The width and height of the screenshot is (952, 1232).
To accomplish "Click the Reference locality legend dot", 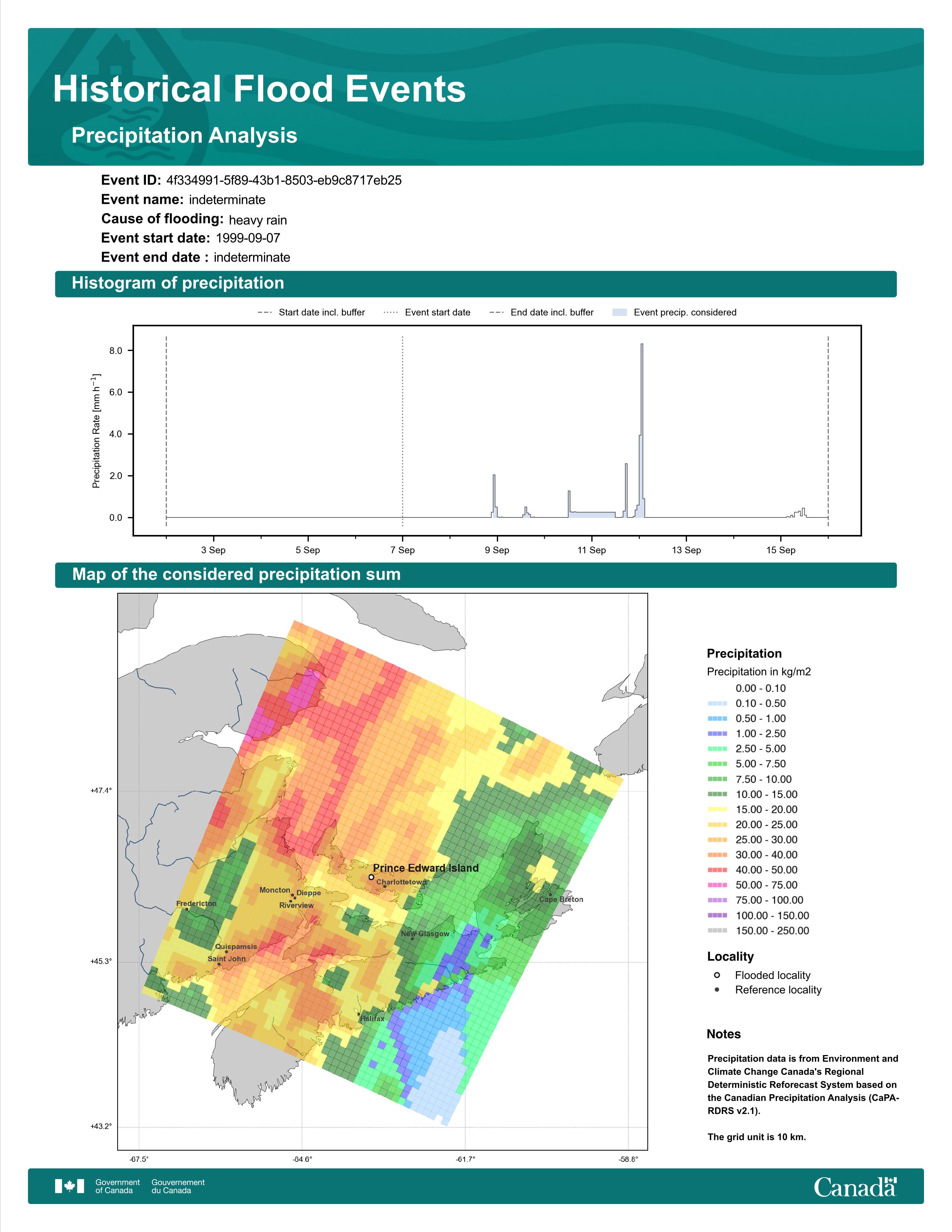I will coord(717,990).
